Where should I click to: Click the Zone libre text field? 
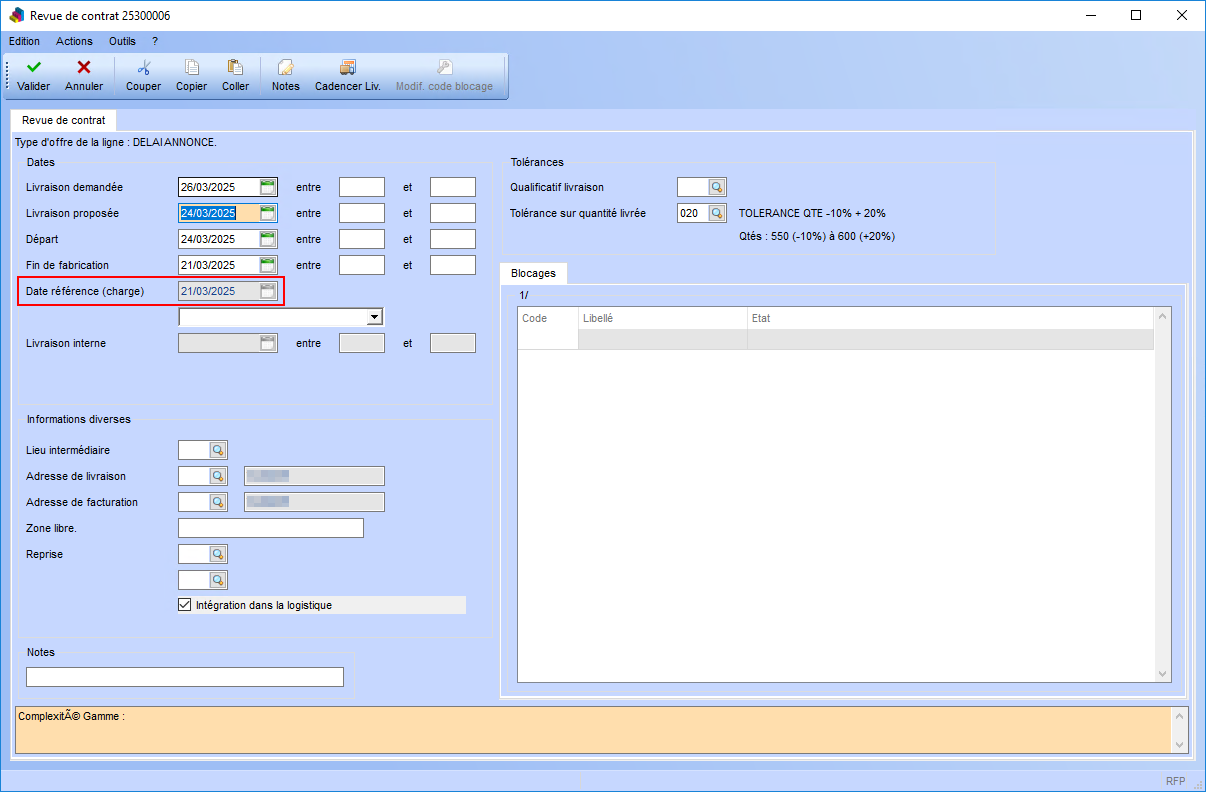click(270, 528)
